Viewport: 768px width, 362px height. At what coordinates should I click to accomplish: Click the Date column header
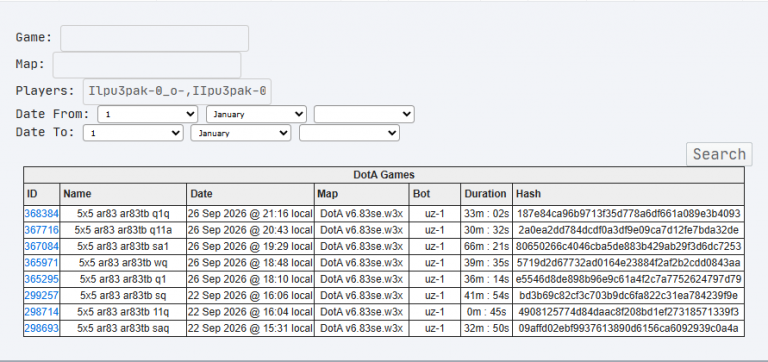click(250, 194)
